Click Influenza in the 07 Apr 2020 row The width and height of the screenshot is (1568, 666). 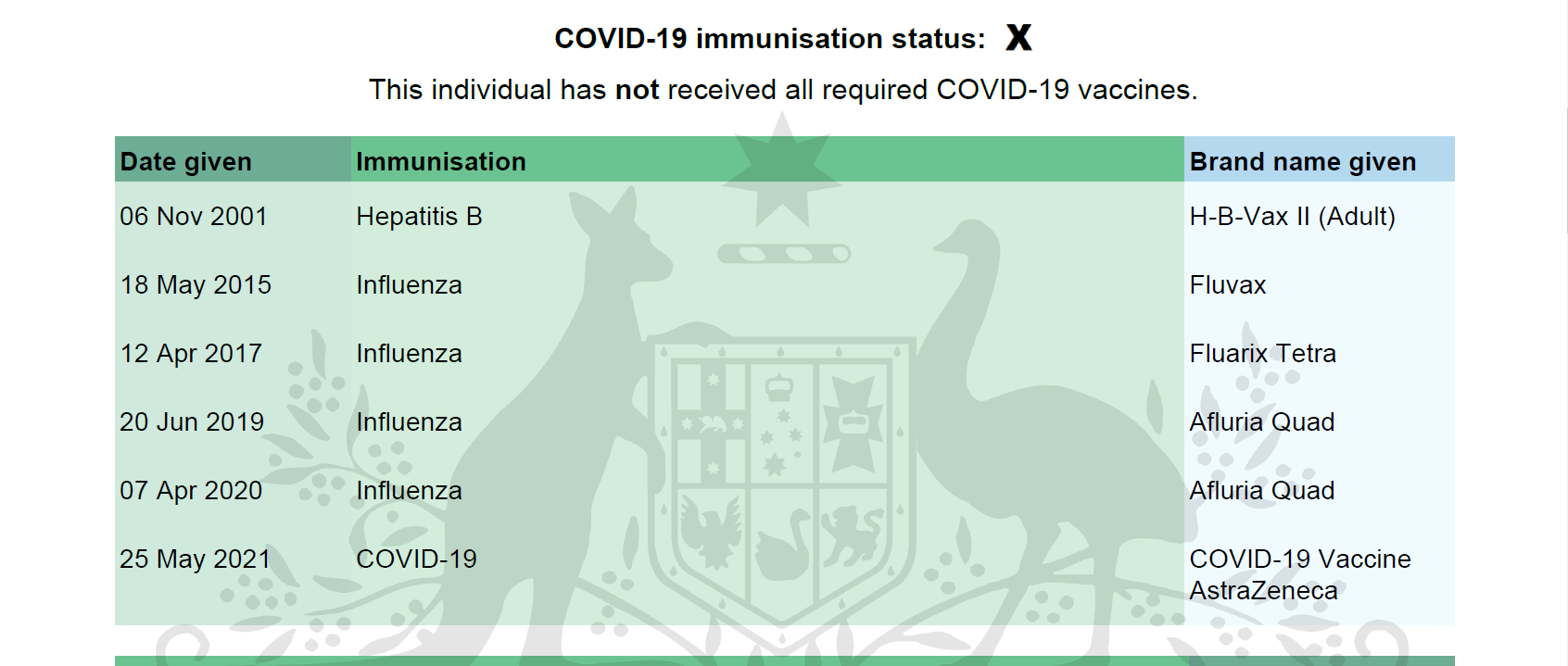click(x=409, y=491)
